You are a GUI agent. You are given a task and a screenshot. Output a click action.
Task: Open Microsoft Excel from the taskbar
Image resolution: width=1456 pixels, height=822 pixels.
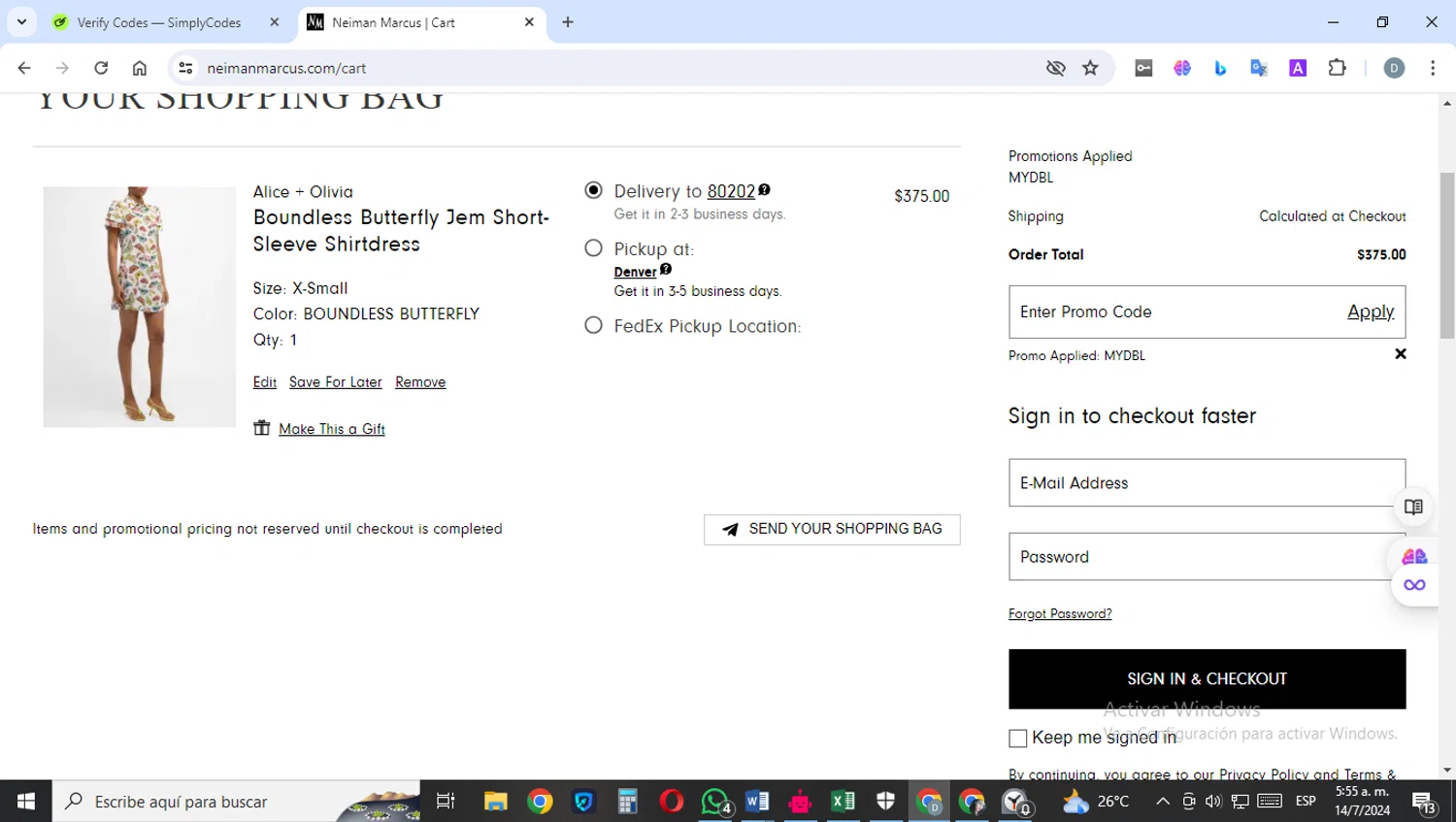pos(843,802)
